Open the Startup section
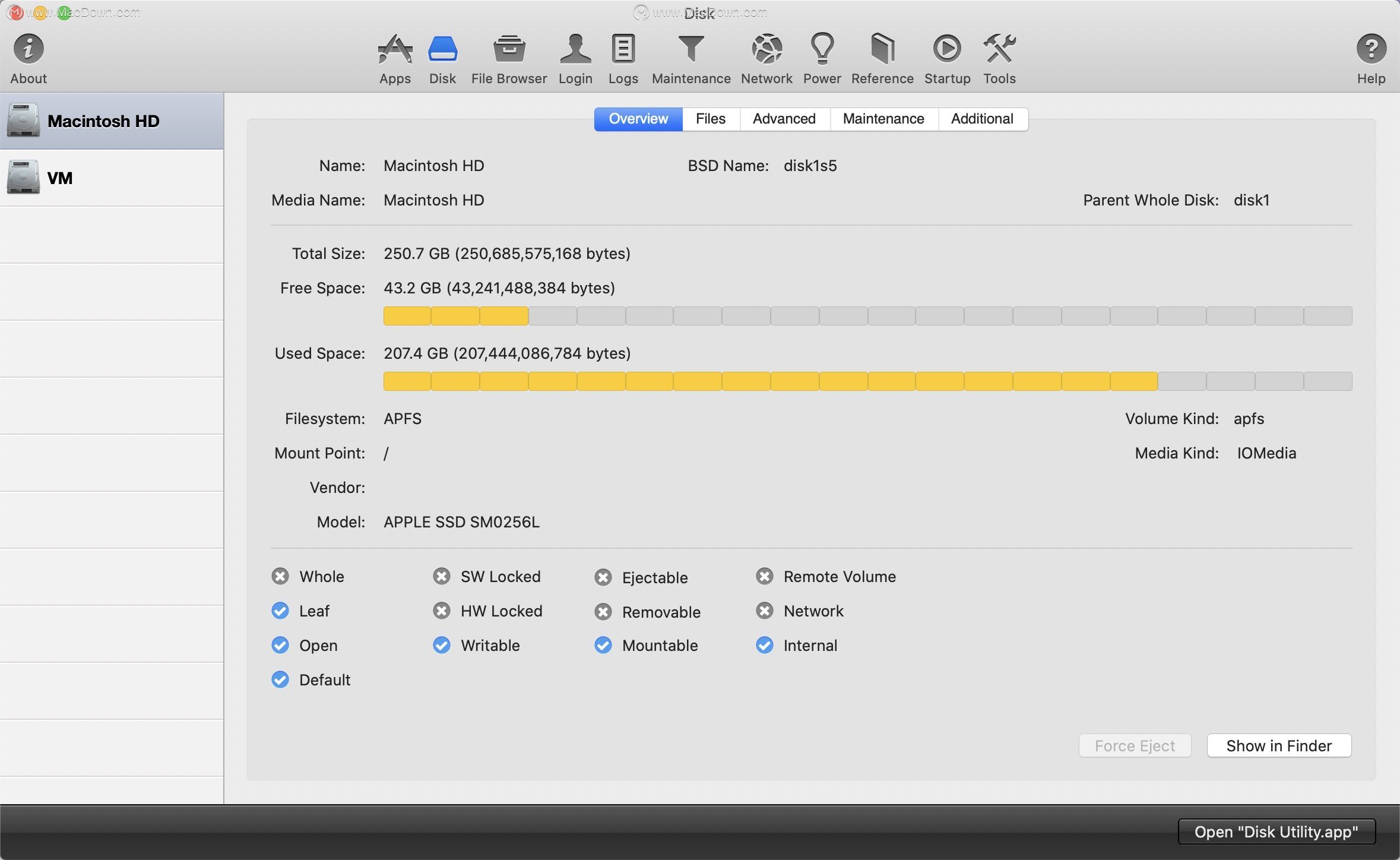1400x860 pixels. 947,58
